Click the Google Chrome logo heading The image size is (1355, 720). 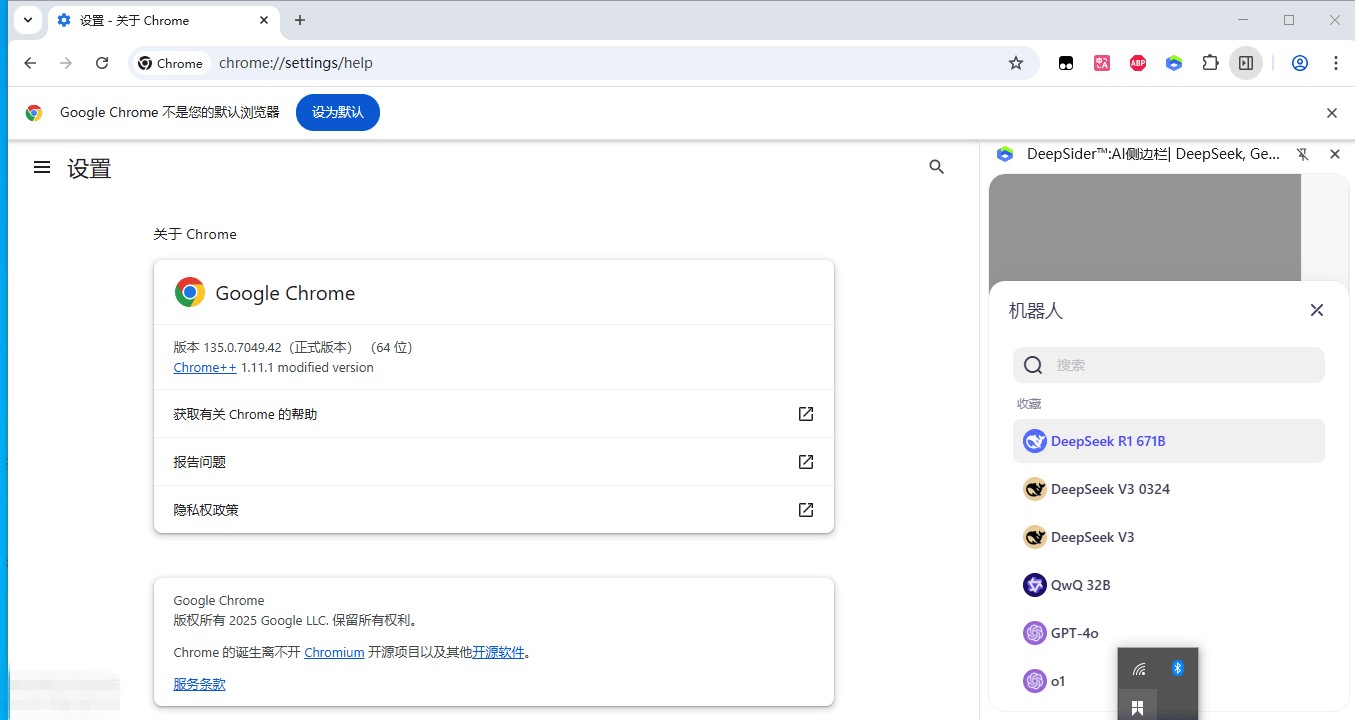click(265, 293)
